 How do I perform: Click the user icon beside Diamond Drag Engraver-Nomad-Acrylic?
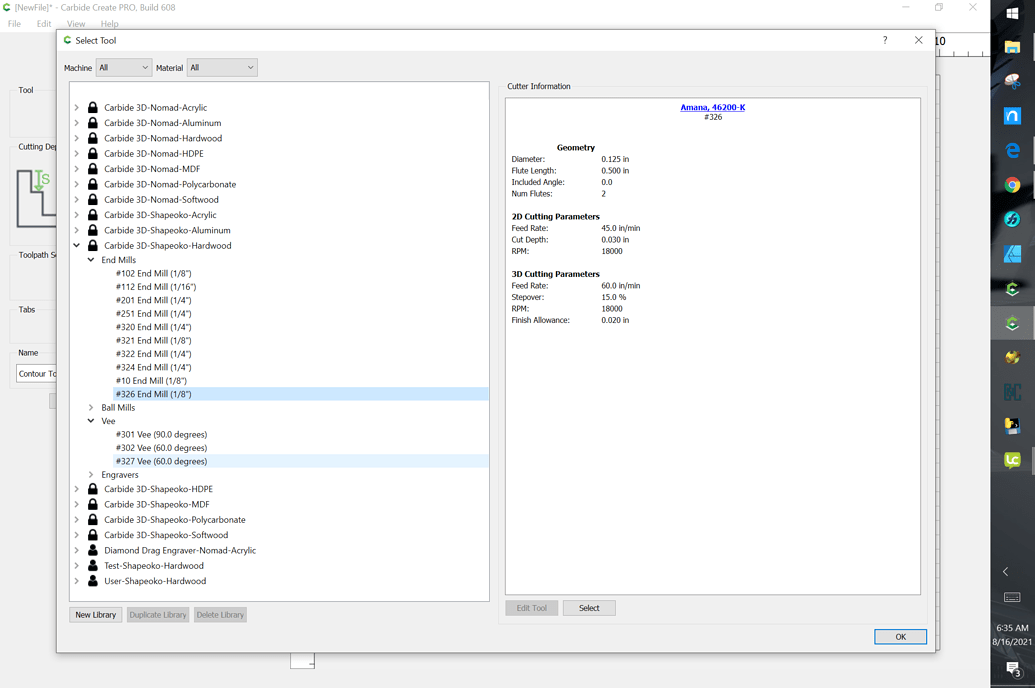pos(93,551)
